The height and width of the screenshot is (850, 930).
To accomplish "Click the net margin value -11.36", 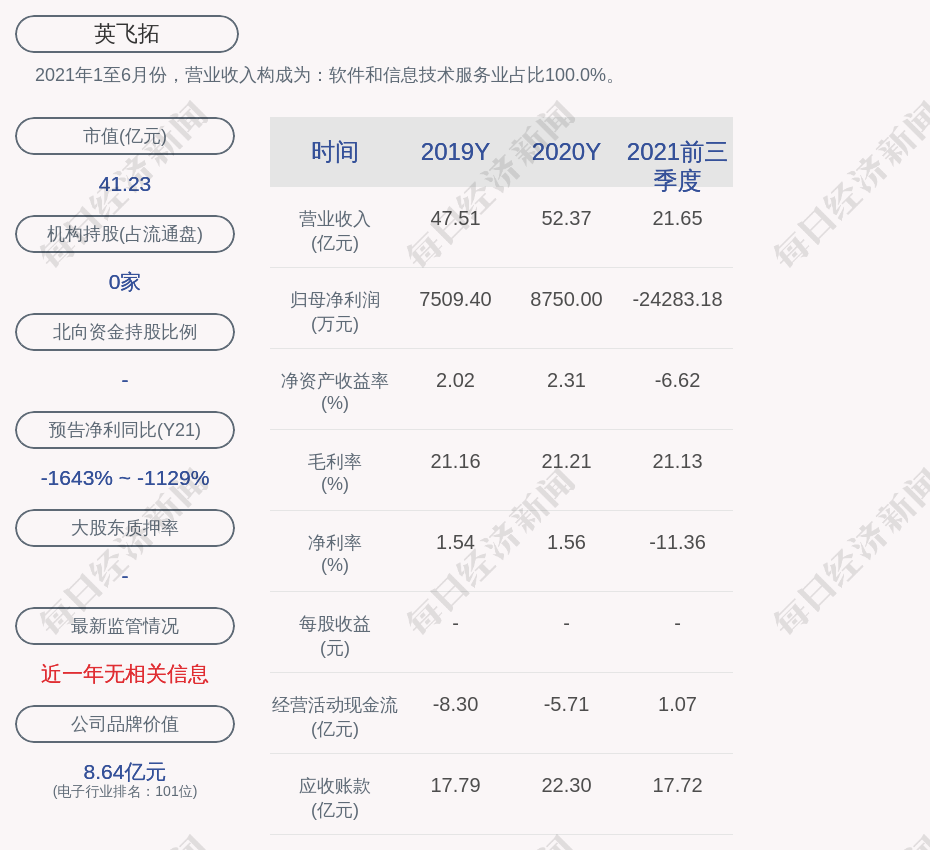I will tap(677, 542).
